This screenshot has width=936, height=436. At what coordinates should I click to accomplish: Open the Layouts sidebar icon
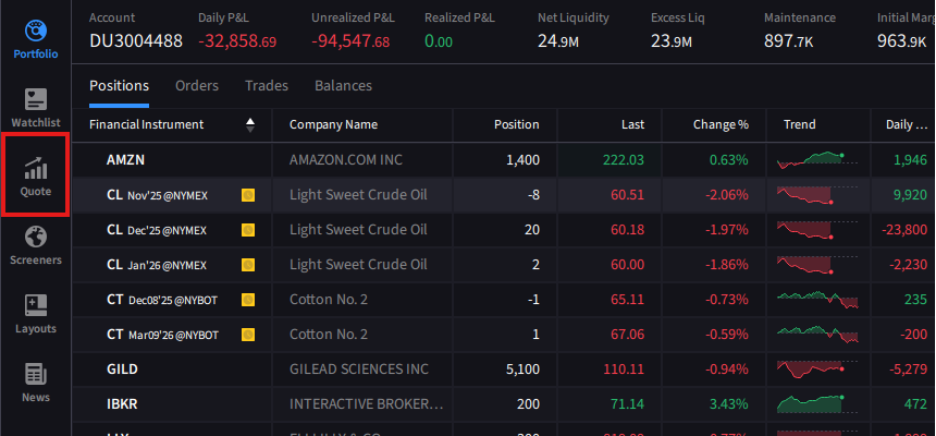click(35, 314)
